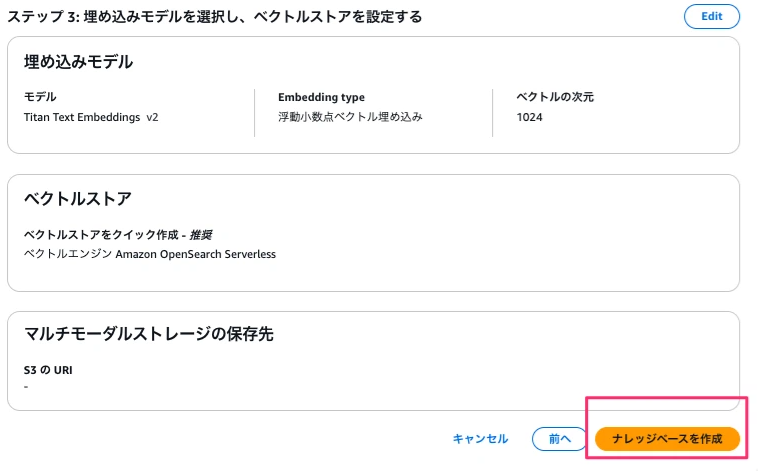Screen dimensions: 758x471
Task: Click the Edit button for step 3
Action: [x=711, y=16]
